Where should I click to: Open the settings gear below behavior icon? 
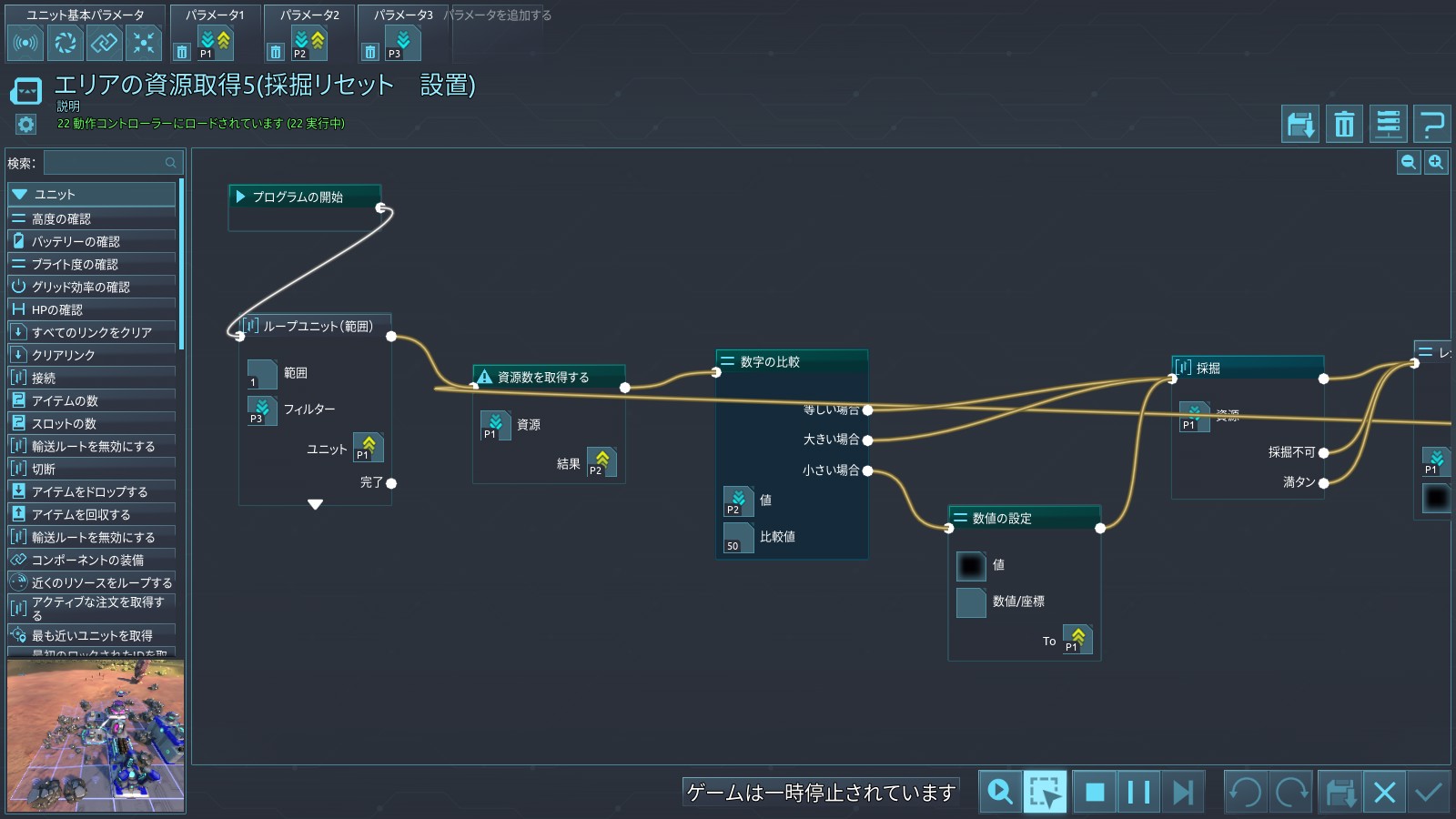[25, 125]
